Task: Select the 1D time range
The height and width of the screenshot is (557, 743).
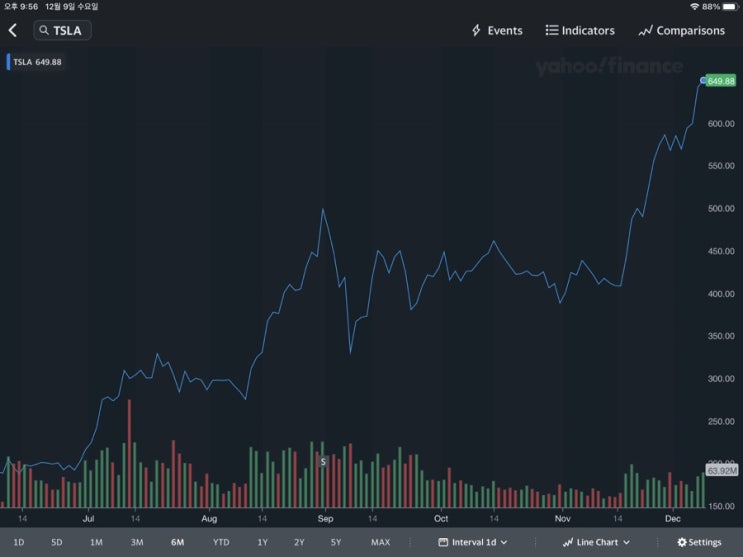Action: click(x=19, y=542)
